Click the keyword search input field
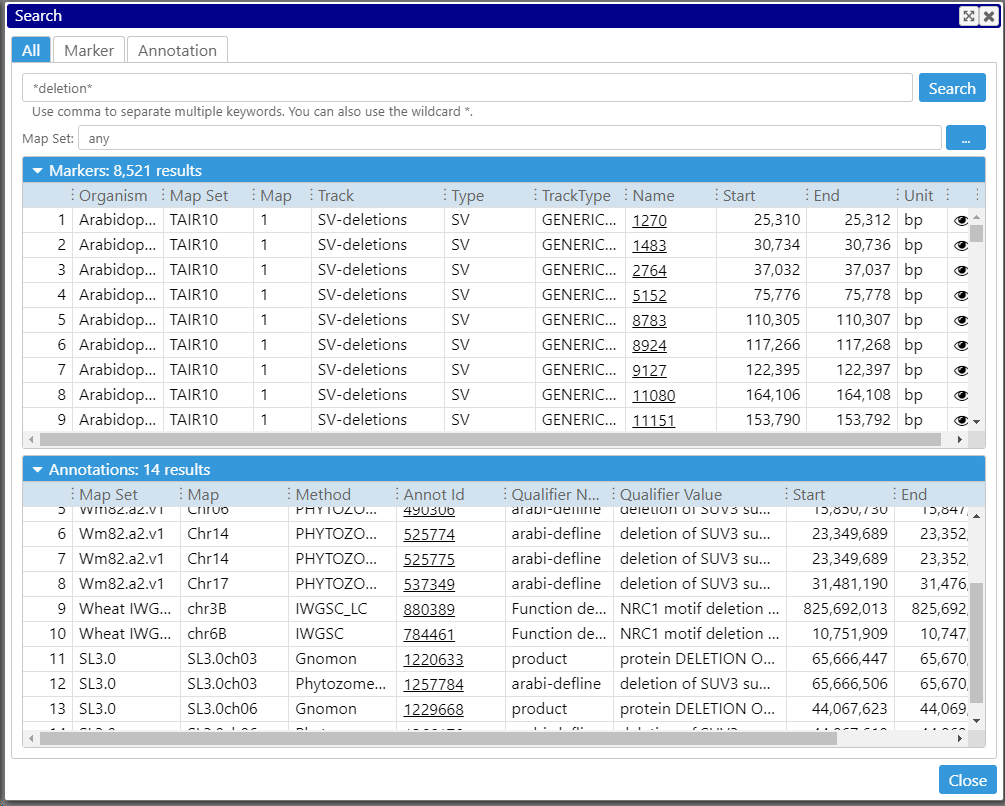This screenshot has height=806, width=1005. pyautogui.click(x=467, y=88)
